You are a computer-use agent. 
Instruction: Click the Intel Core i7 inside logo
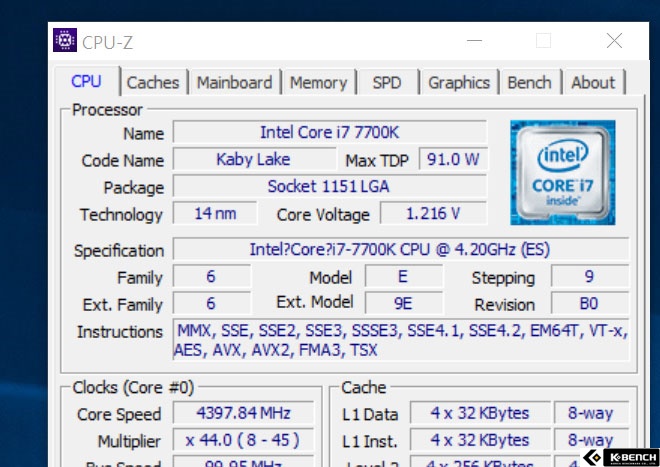pyautogui.click(x=563, y=173)
